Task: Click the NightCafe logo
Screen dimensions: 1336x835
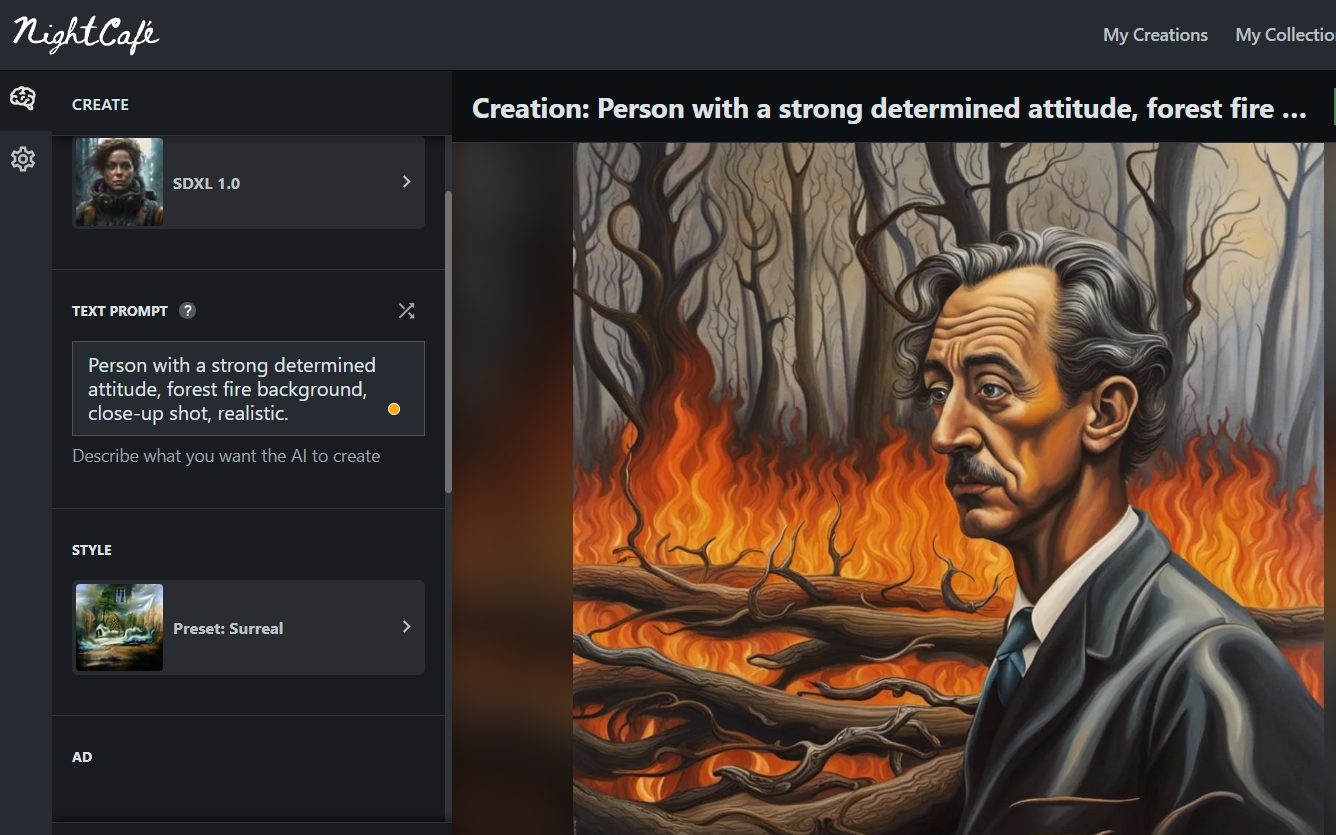Action: point(86,35)
